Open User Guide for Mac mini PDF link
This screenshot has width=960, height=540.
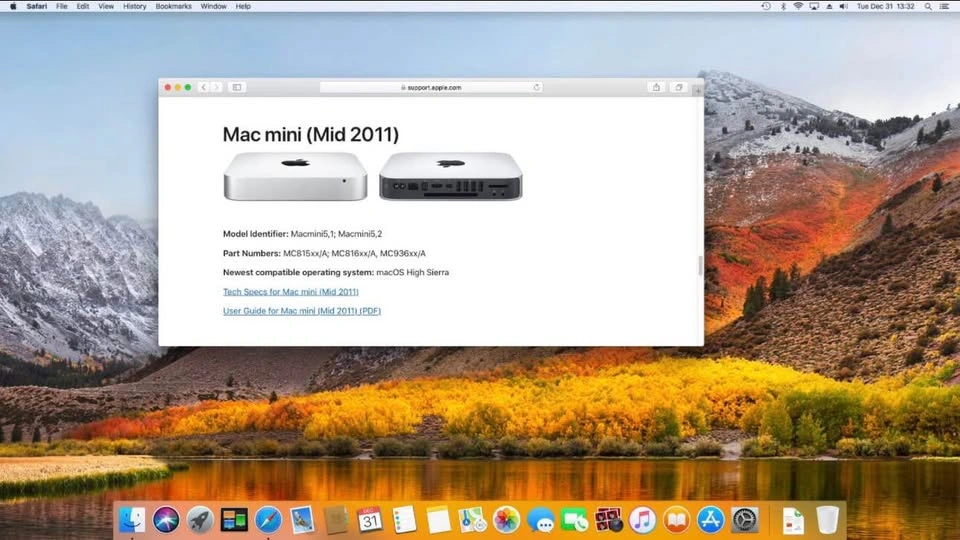[x=302, y=311]
